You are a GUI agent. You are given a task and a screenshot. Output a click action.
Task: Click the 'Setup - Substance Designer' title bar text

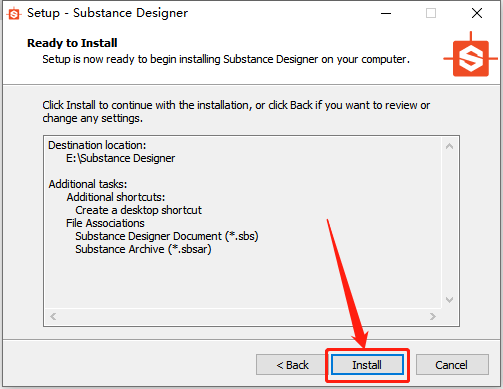[x=107, y=13]
